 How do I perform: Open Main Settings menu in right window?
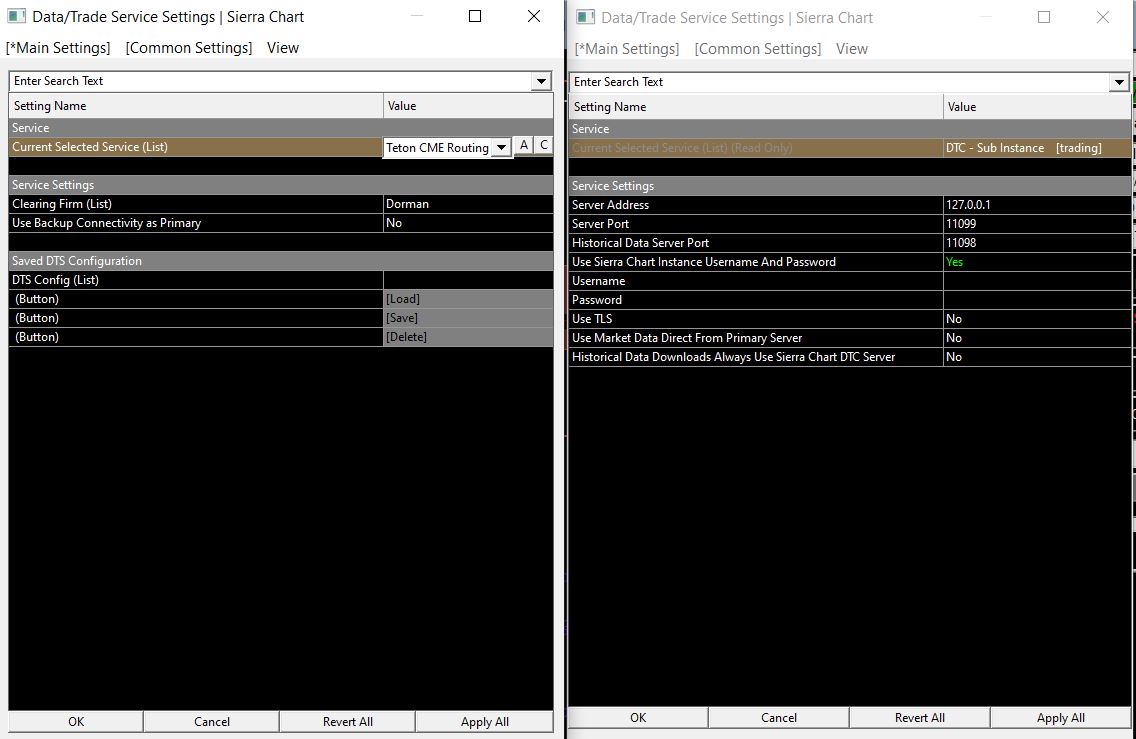pyautogui.click(x=627, y=49)
